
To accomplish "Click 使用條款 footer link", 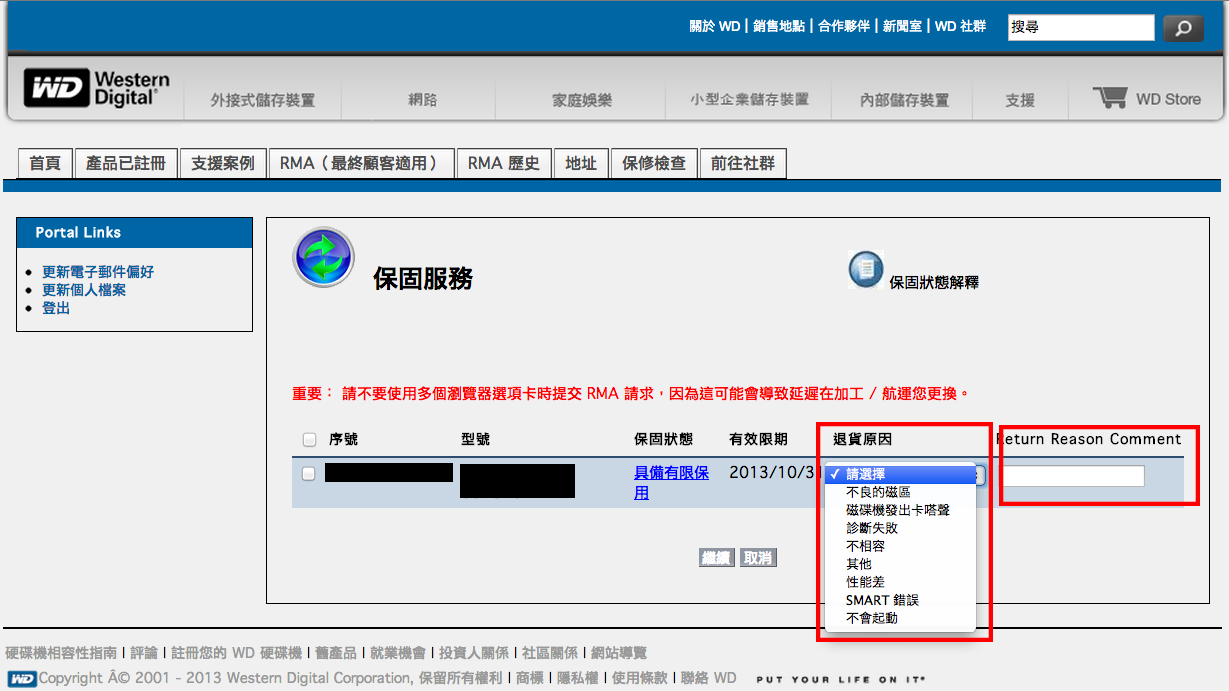I will click(x=640, y=678).
